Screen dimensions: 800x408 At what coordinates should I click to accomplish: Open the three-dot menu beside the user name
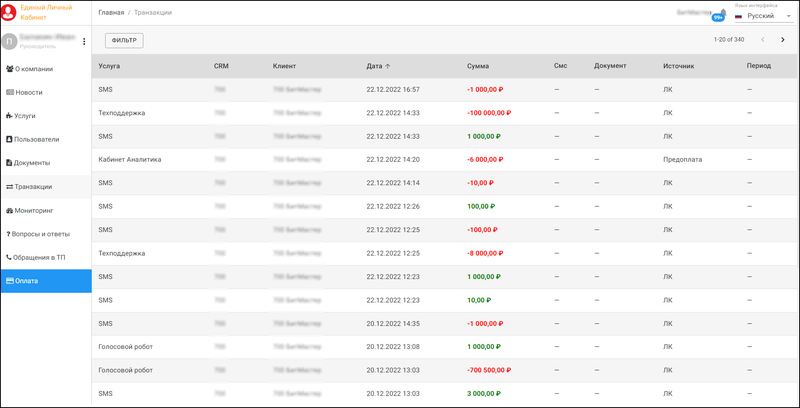(x=84, y=42)
